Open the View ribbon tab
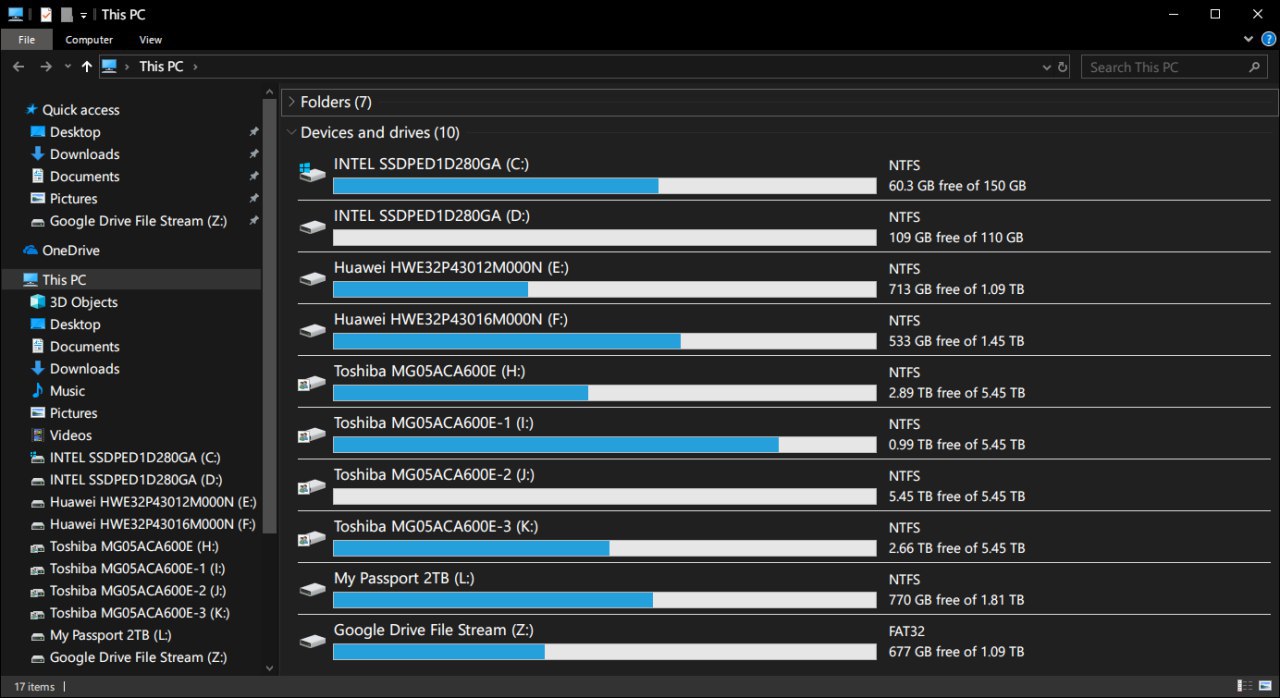This screenshot has height=698, width=1280. [151, 40]
